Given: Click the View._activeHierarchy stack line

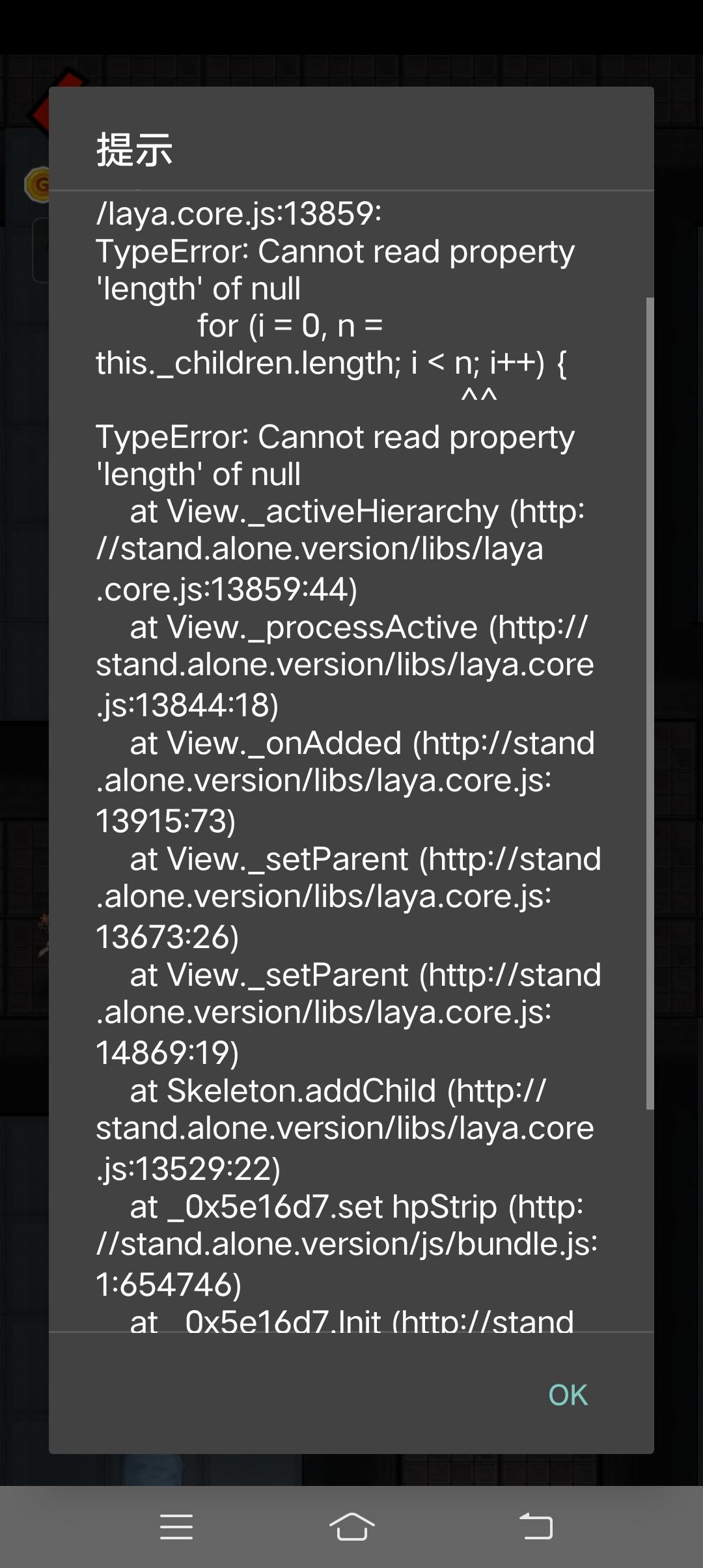Looking at the screenshot, I should [338, 550].
